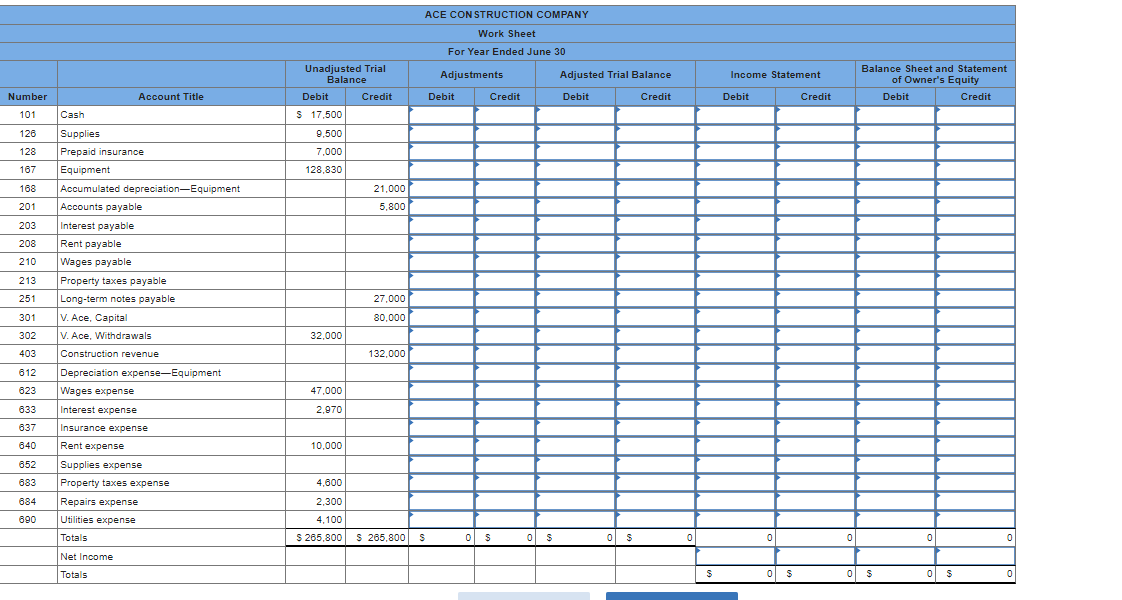Viewport: 1122px width, 600px height.
Task: Click the Balance Sheet Debit cell for V. Ace, Withdrawals
Action: click(895, 335)
